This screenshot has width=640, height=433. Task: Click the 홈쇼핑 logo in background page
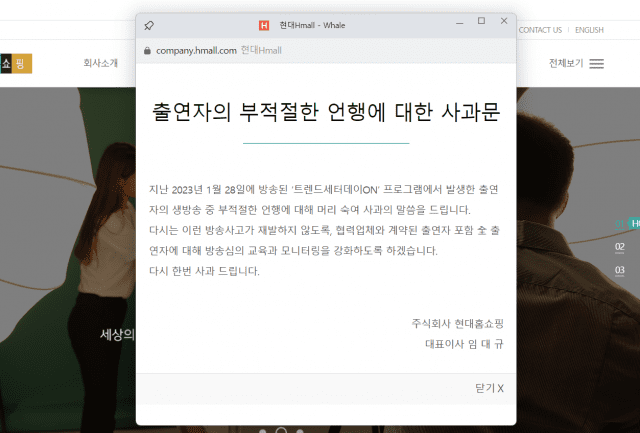[16, 64]
